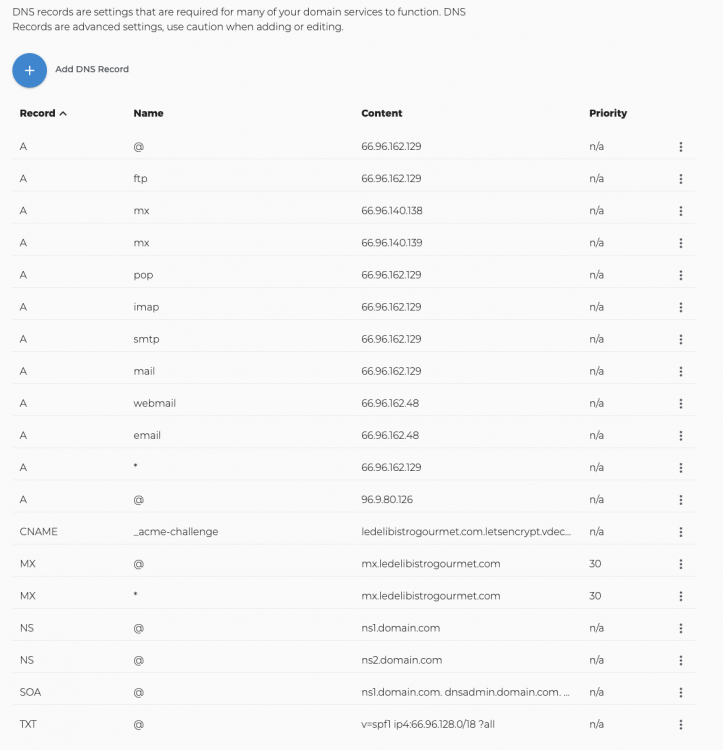Open options menu for TXT spf1 record
Viewport: 723px width, 750px height.
click(x=680, y=724)
